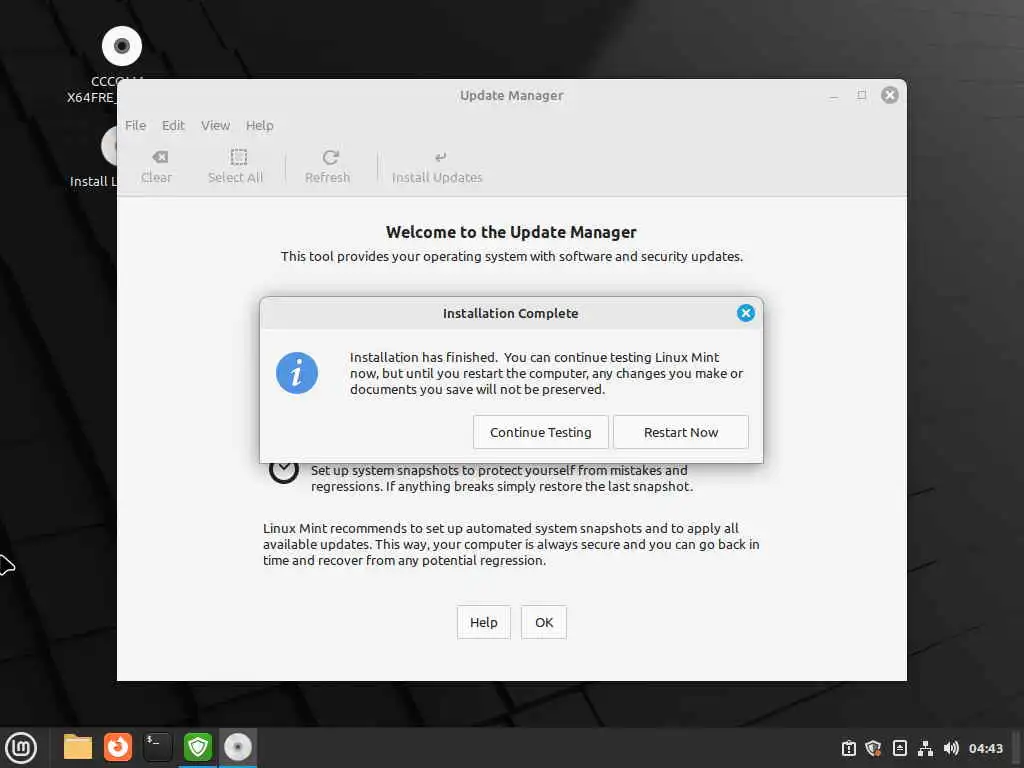Click the blue info icon in the dialog
This screenshot has height=768, width=1024.
coord(296,373)
